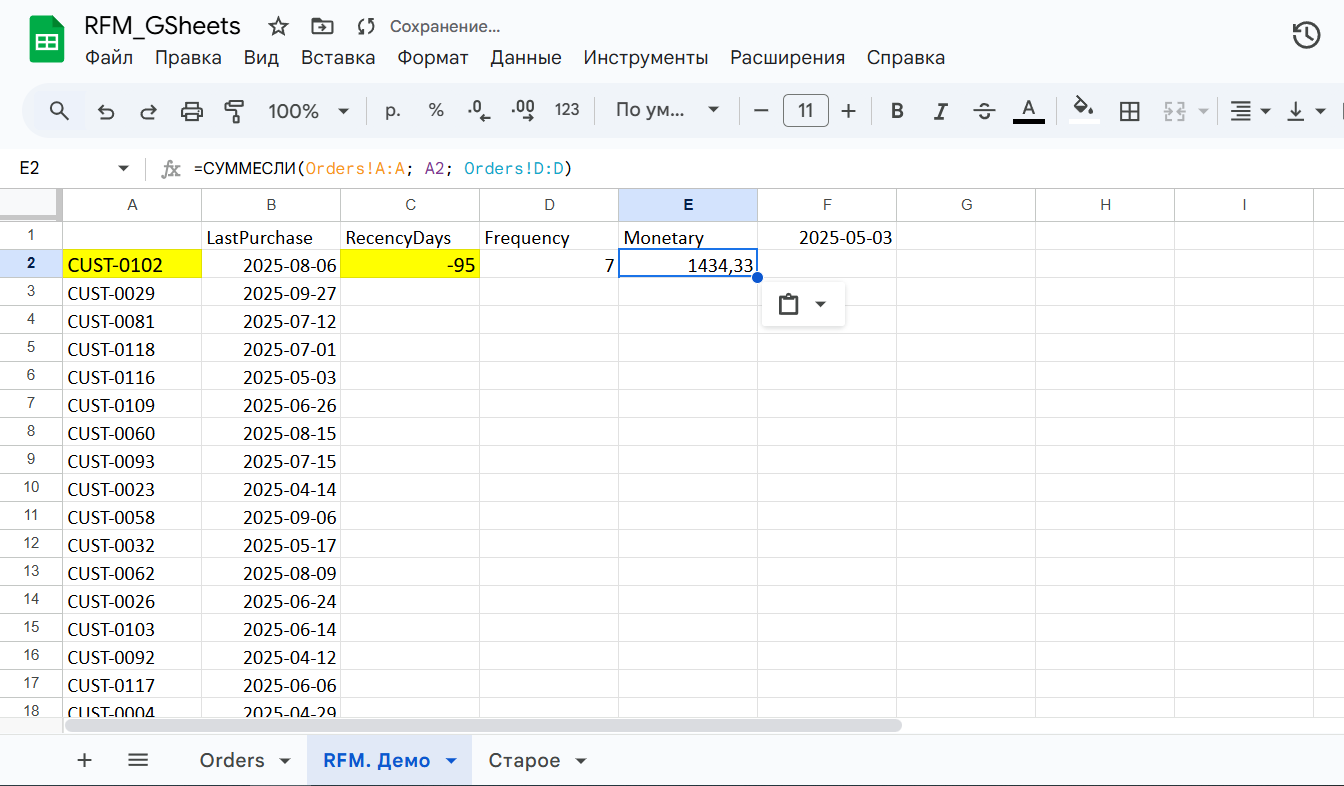Click the undo arrow icon
This screenshot has height=786, width=1344.
pyautogui.click(x=106, y=111)
